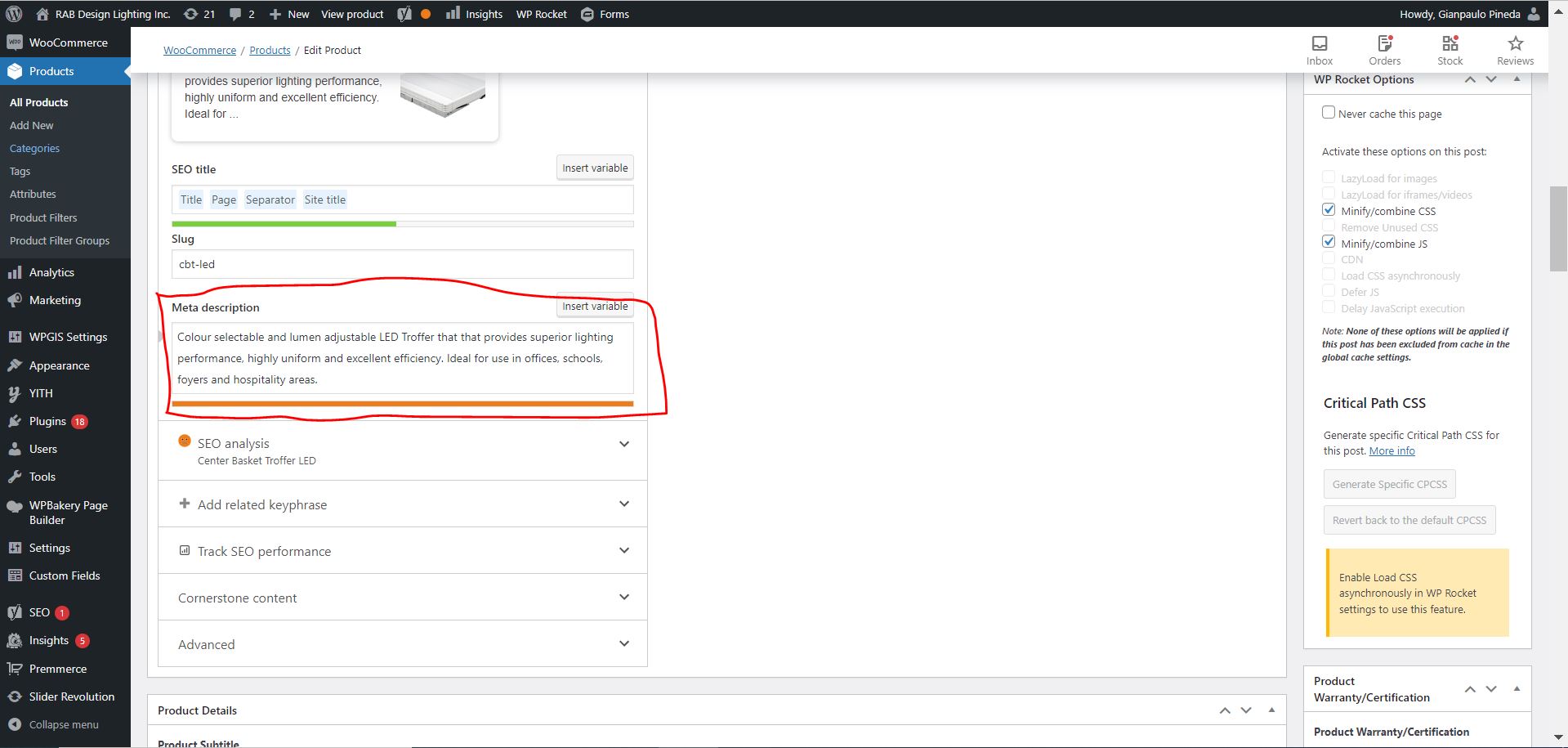Click into the Slug input field

(402, 264)
